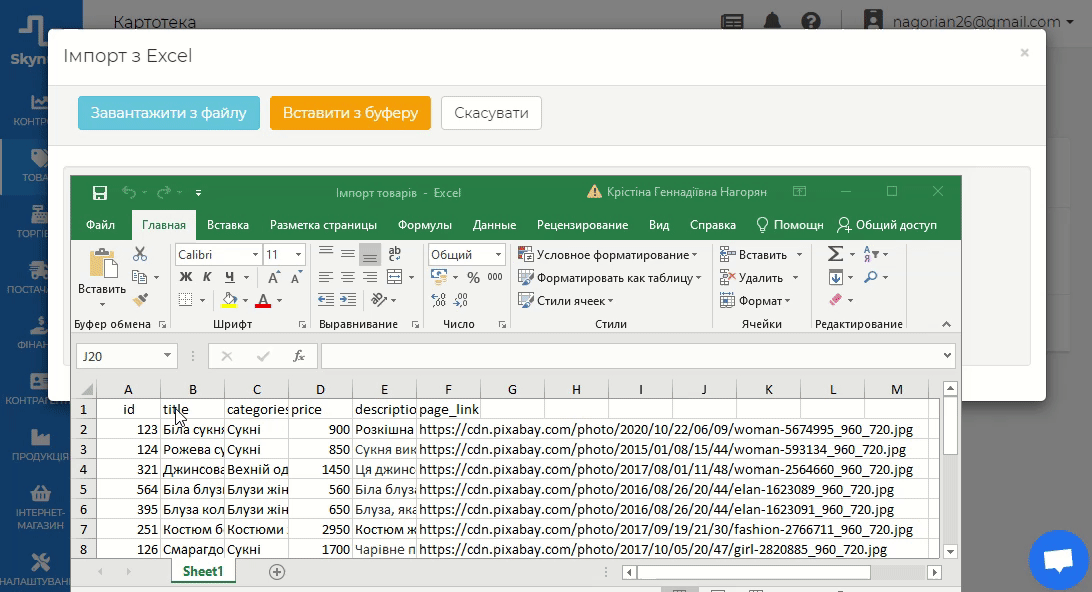Select the Sheet1 worksheet tab
Viewport: 1092px width, 592px height.
pyautogui.click(x=203, y=571)
